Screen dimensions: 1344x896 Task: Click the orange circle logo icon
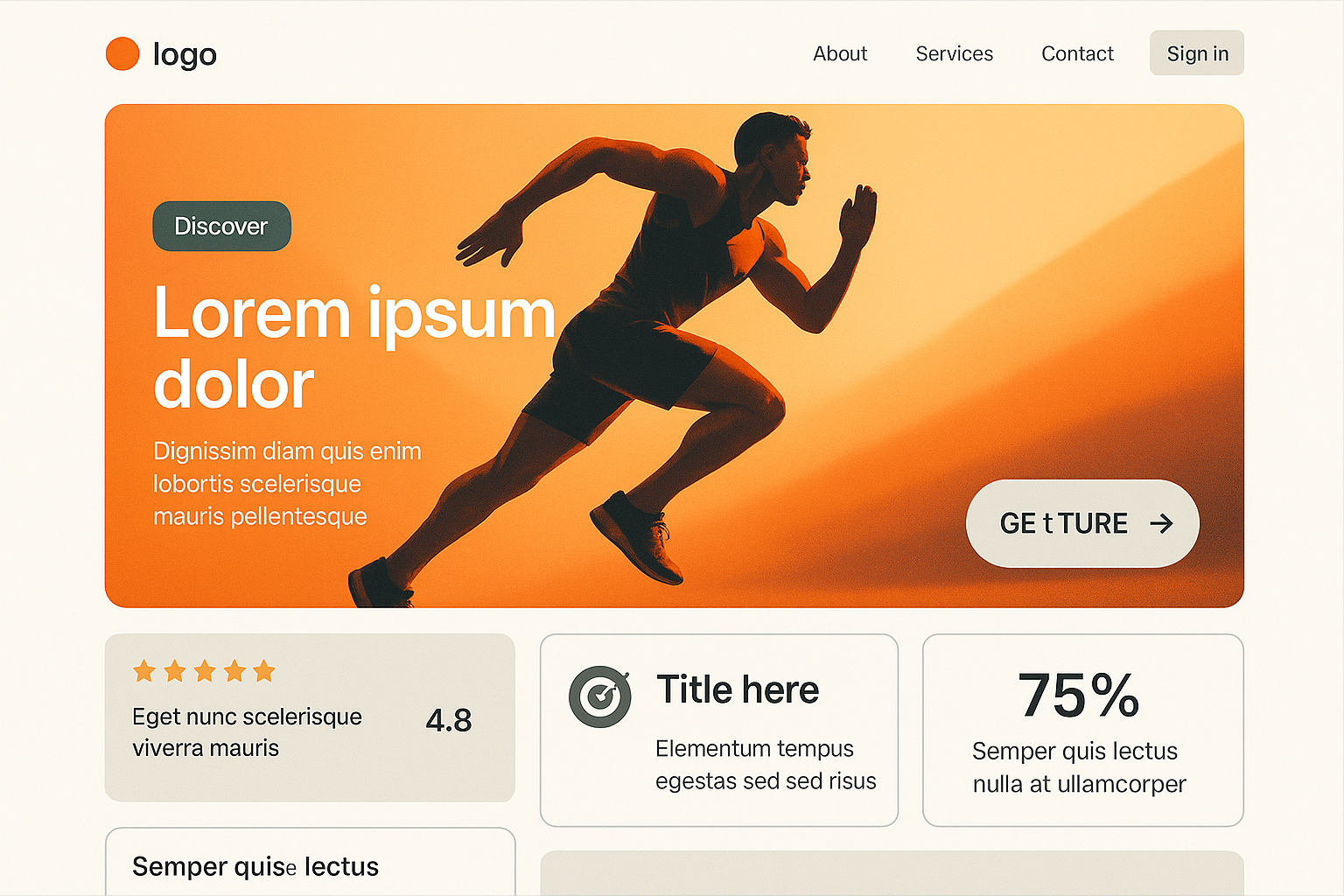pos(122,53)
